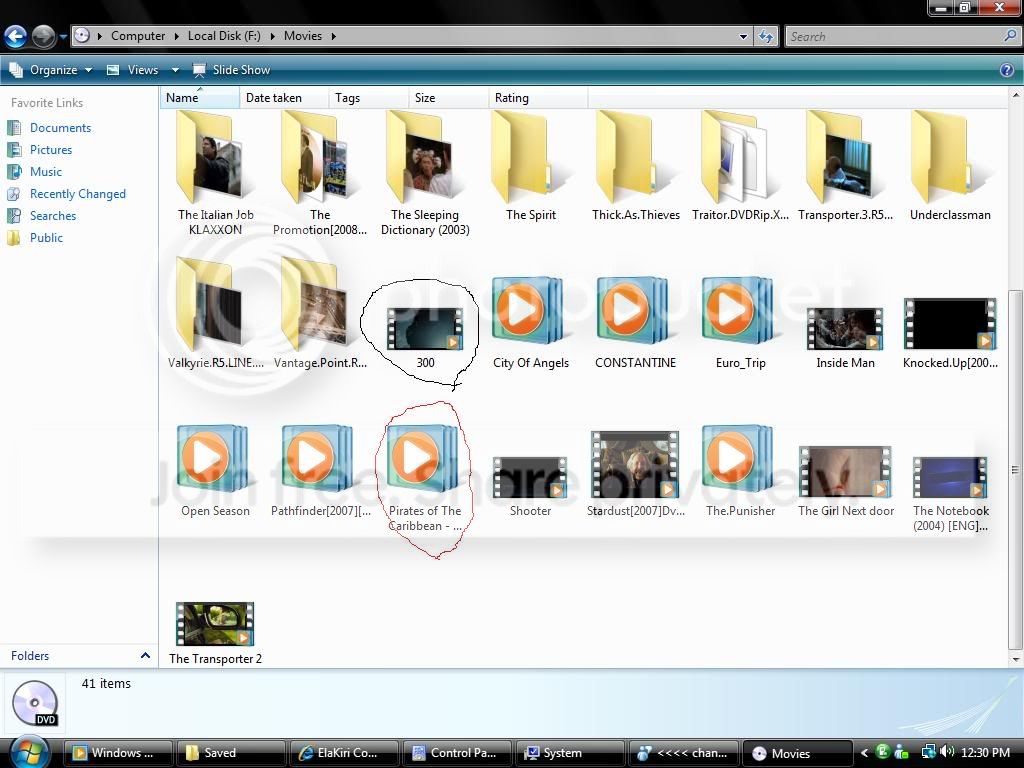Start the Slide Show from toolbar

pos(231,70)
